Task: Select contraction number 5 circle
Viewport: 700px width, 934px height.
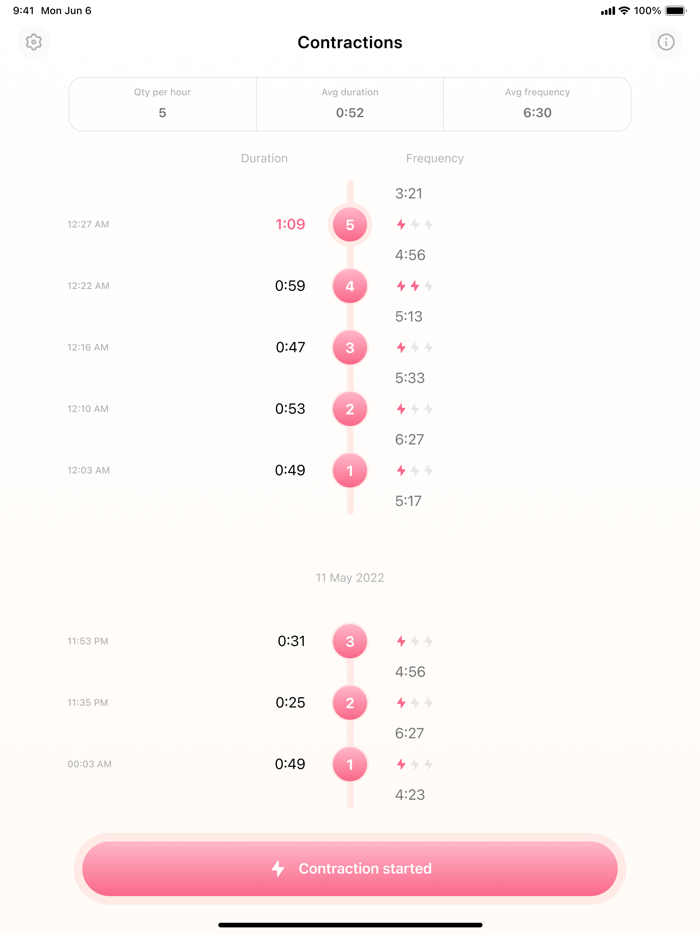Action: [x=349, y=225]
